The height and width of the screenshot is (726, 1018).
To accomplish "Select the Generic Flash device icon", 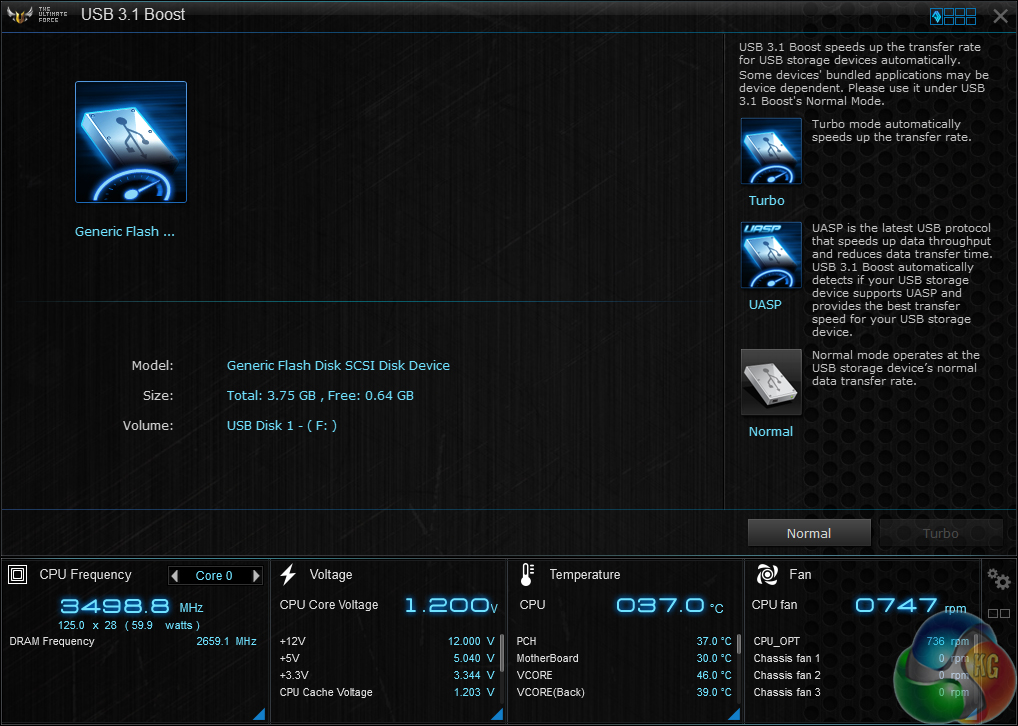I will [x=130, y=142].
